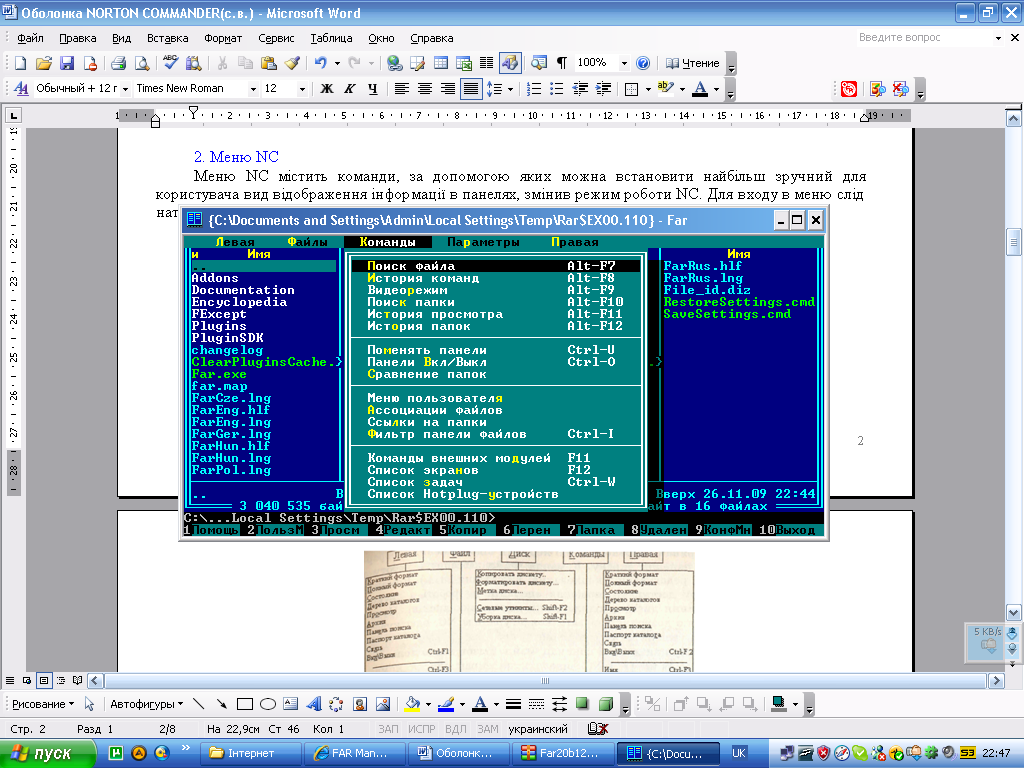Click the Word Help question mark icon

(x=643, y=63)
